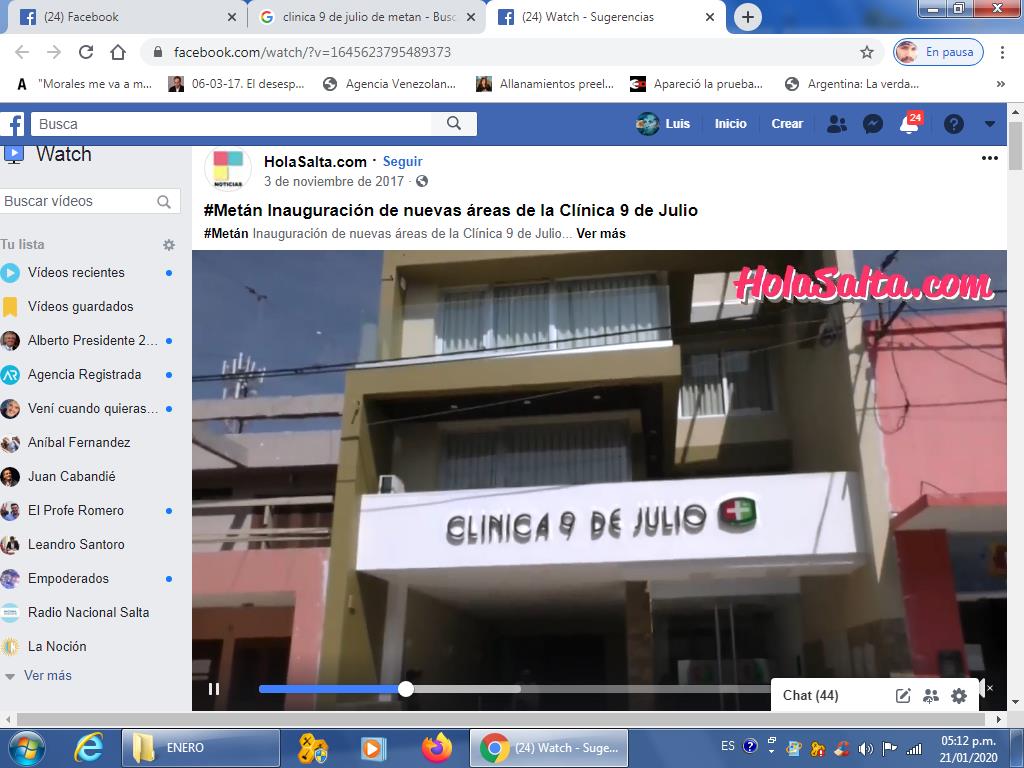The width and height of the screenshot is (1024, 768).
Task: Switch to clinica 9 de julio Google tab
Action: coord(366,17)
